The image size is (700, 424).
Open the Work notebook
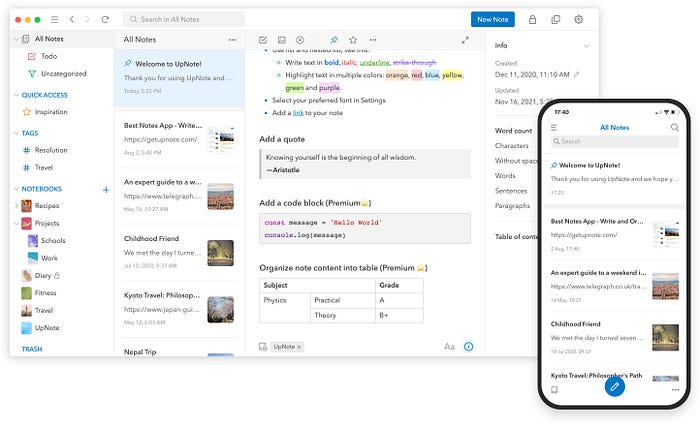click(x=49, y=258)
